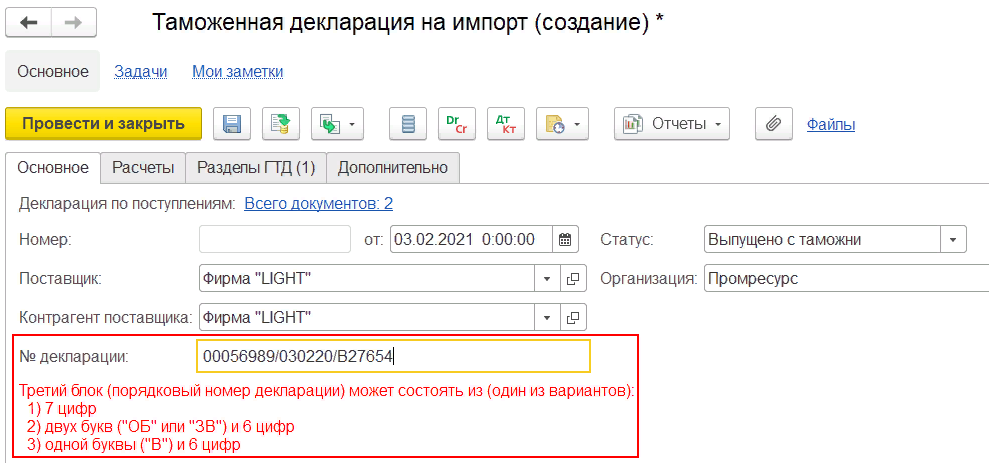Open the Разделы ГТД (1) tab
Screen dimensions: 989x464
click(x=256, y=168)
